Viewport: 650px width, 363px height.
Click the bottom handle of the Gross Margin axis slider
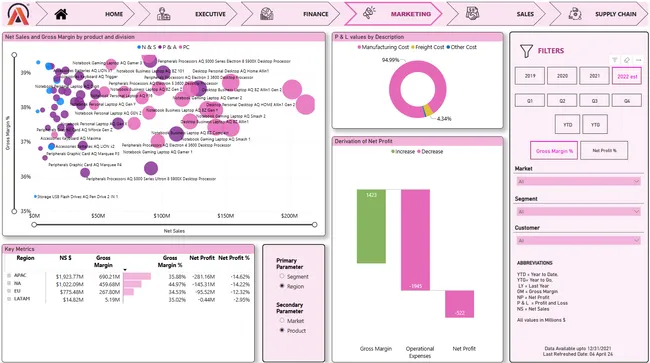point(14,211)
